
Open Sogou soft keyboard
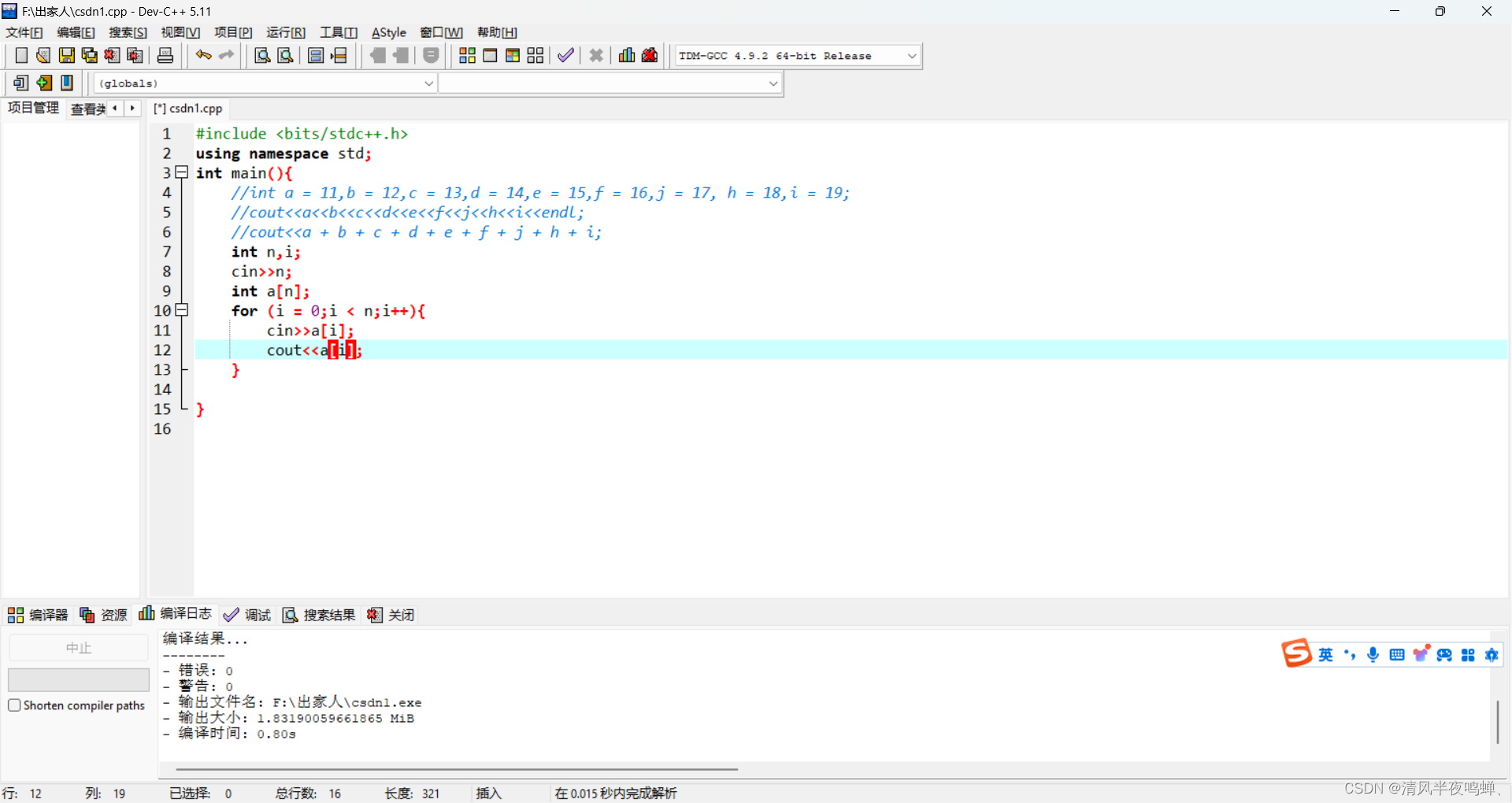click(1397, 655)
